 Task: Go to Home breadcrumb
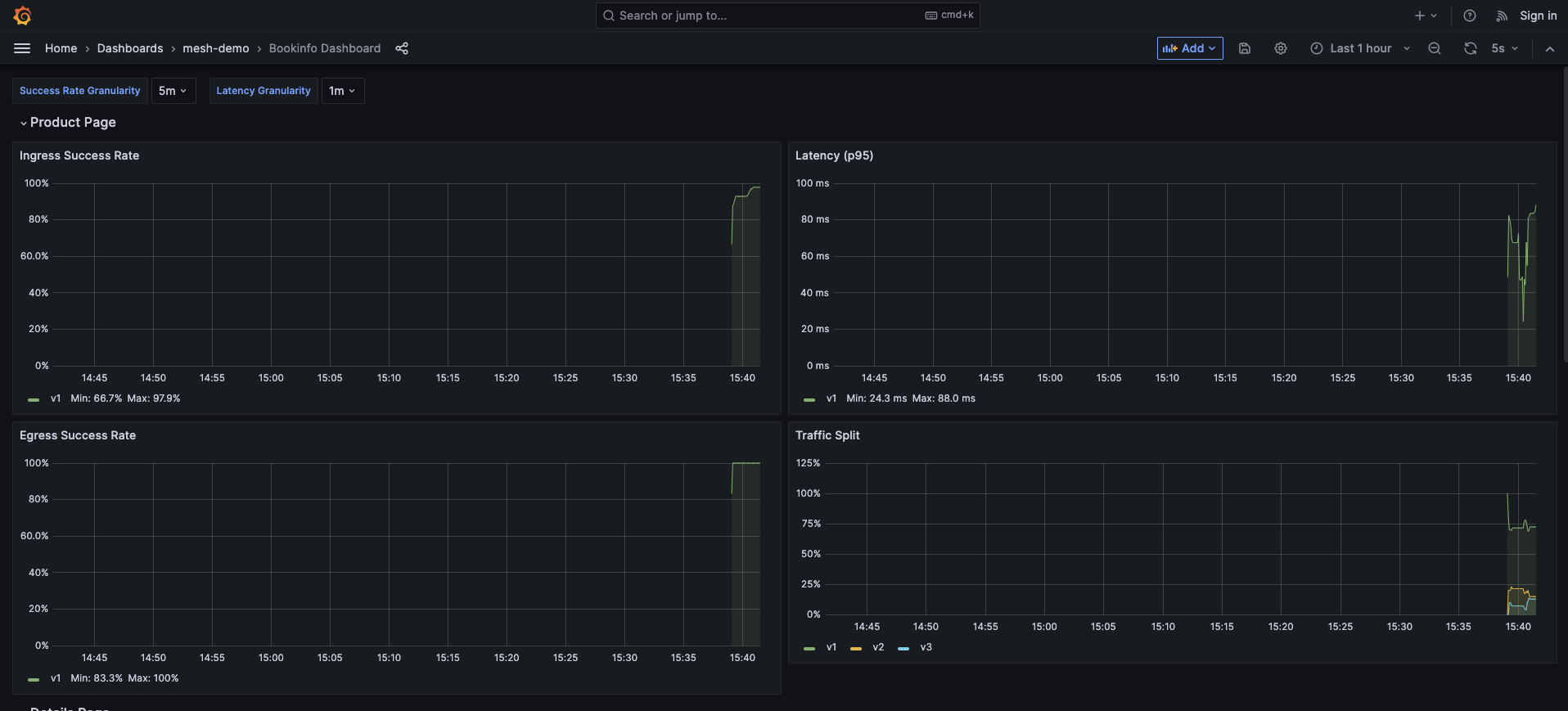point(61,48)
